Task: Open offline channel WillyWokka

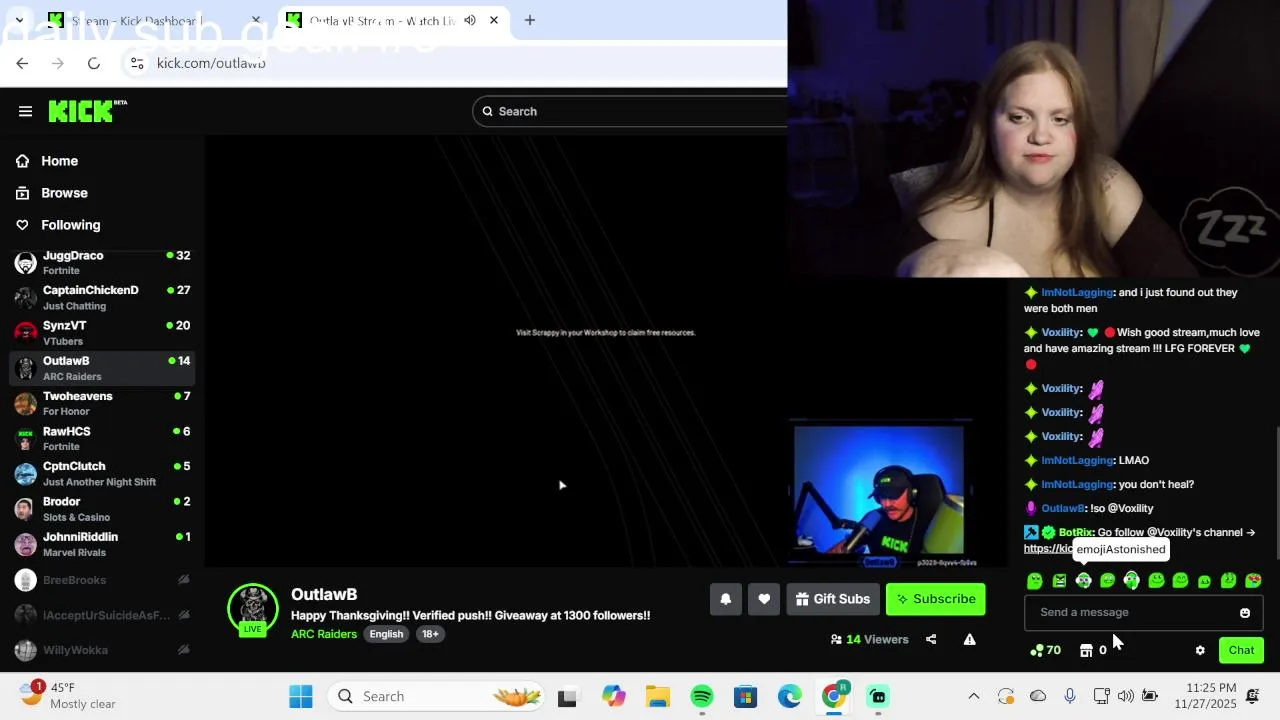Action: pyautogui.click(x=100, y=650)
